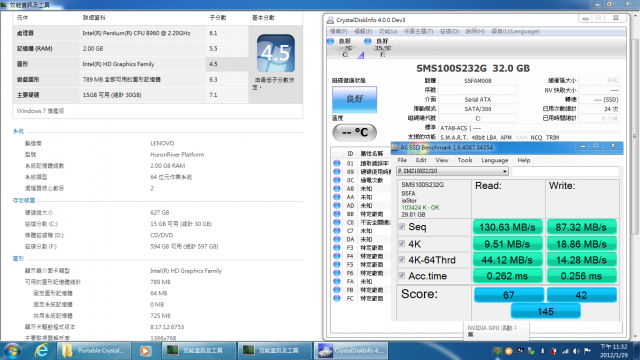Toggle the Acc.time benchmark checkbox

[x=402, y=276]
